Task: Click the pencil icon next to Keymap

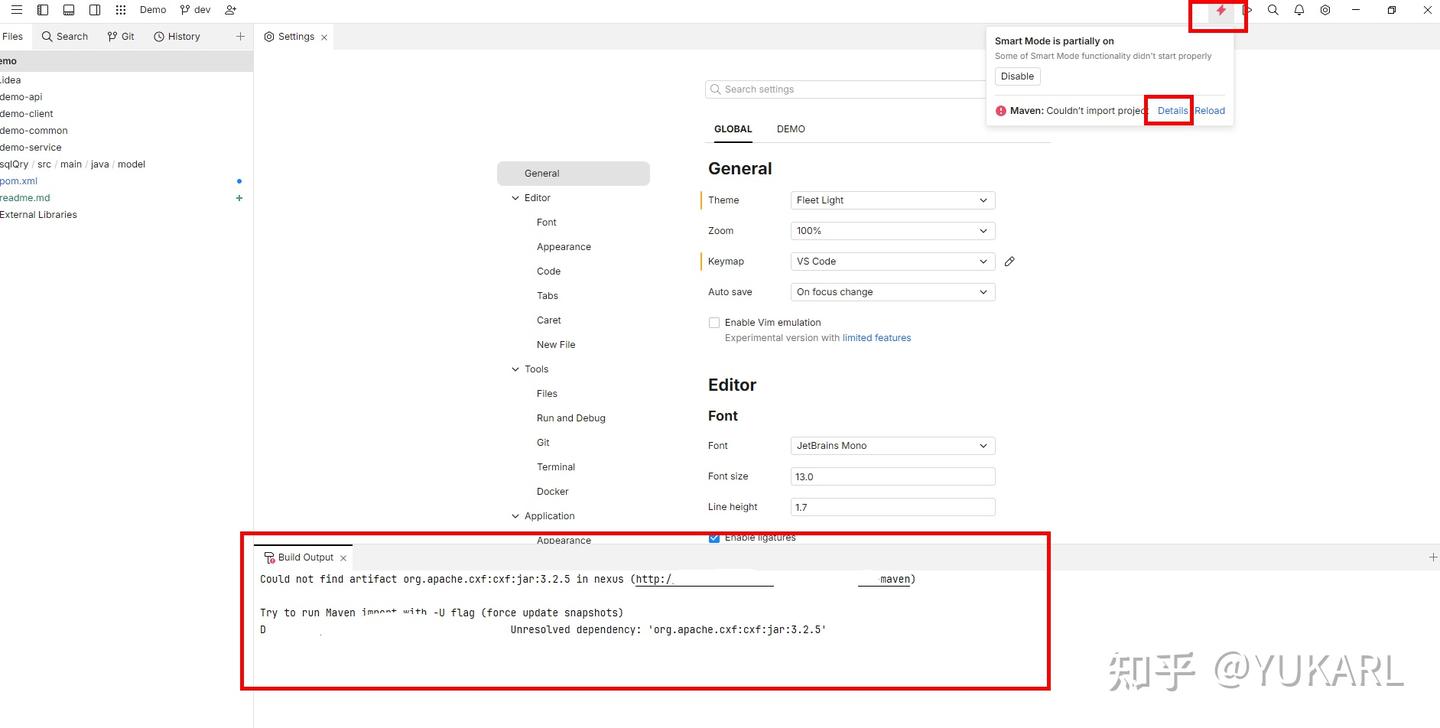Action: point(1010,262)
